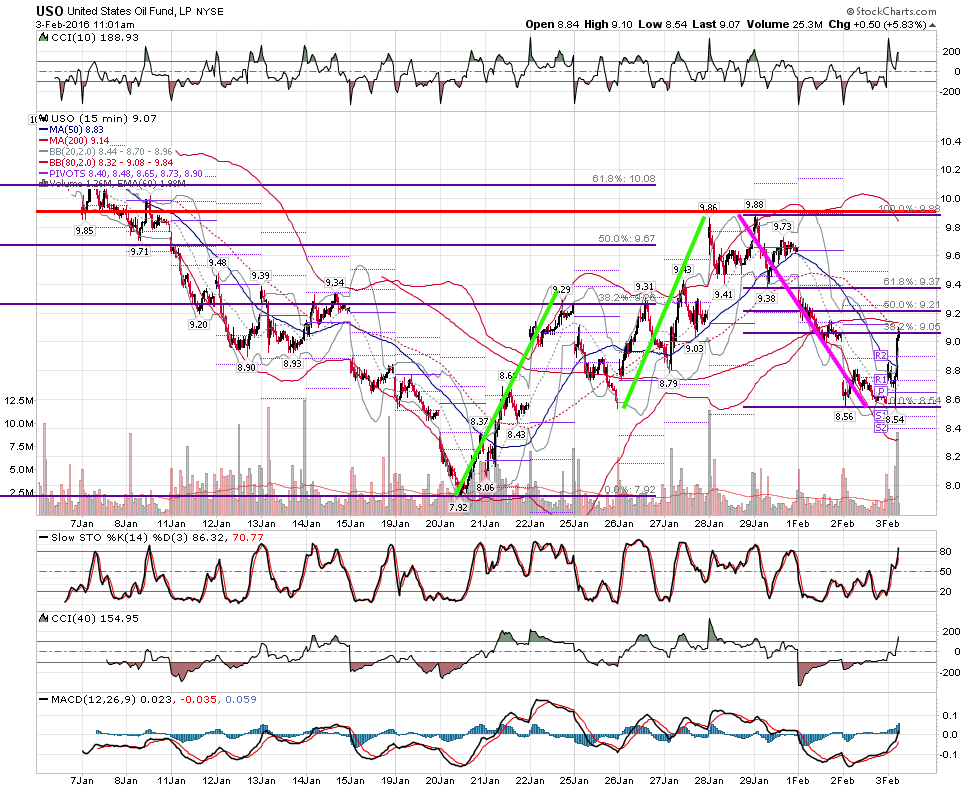
Task: Click the "Open 8.84" quote value
Action: tap(552, 24)
